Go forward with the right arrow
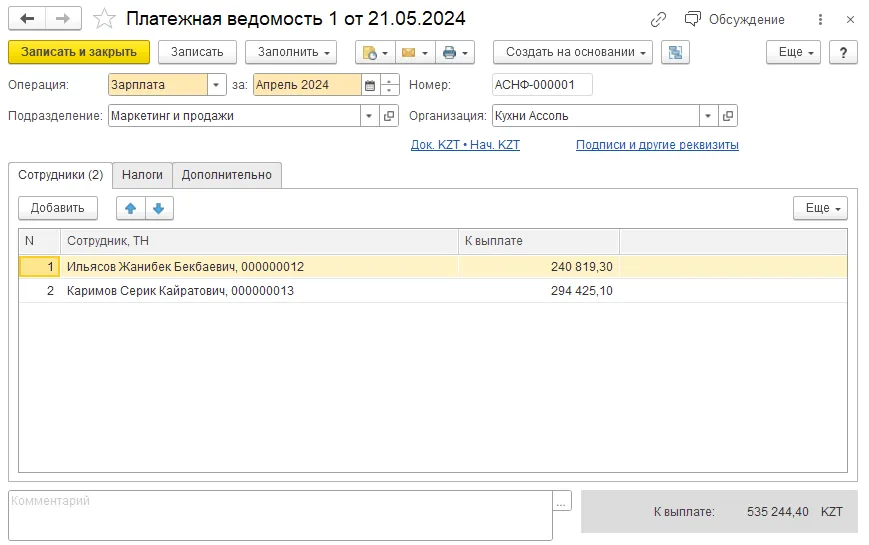 tap(63, 19)
